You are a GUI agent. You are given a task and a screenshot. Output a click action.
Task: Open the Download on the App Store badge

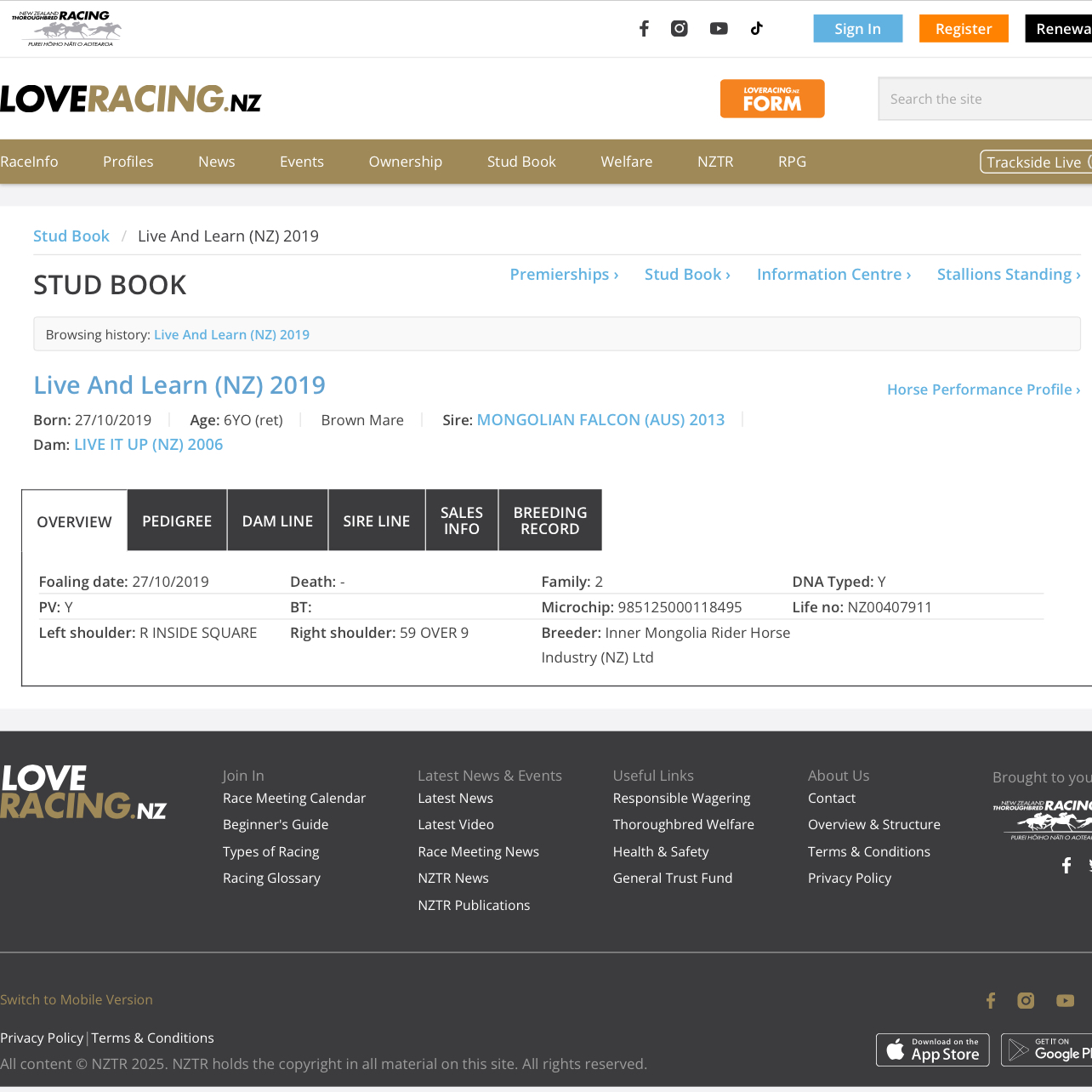932,1049
